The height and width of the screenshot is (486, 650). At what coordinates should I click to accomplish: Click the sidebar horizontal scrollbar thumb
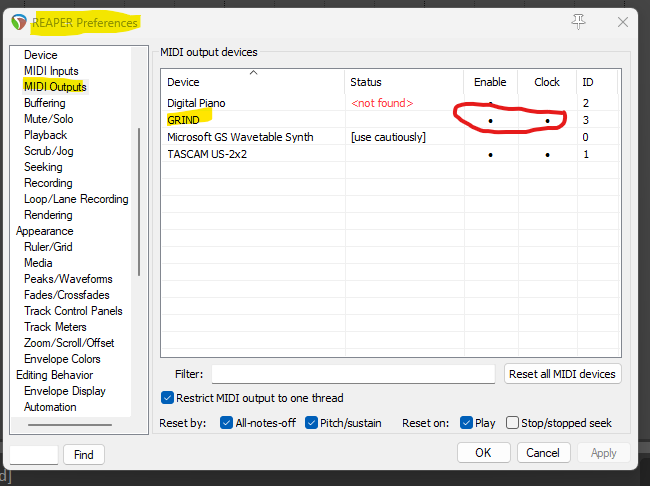pyautogui.click(x=70, y=425)
